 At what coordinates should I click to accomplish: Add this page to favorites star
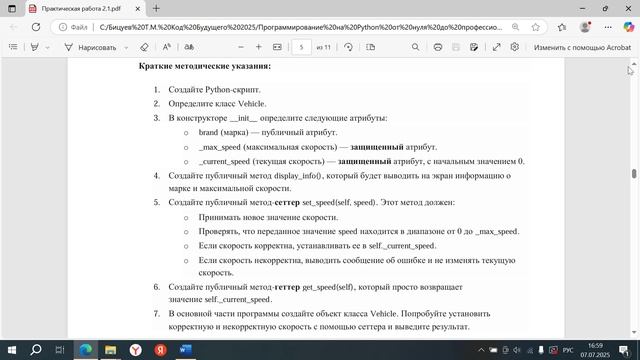point(536,27)
